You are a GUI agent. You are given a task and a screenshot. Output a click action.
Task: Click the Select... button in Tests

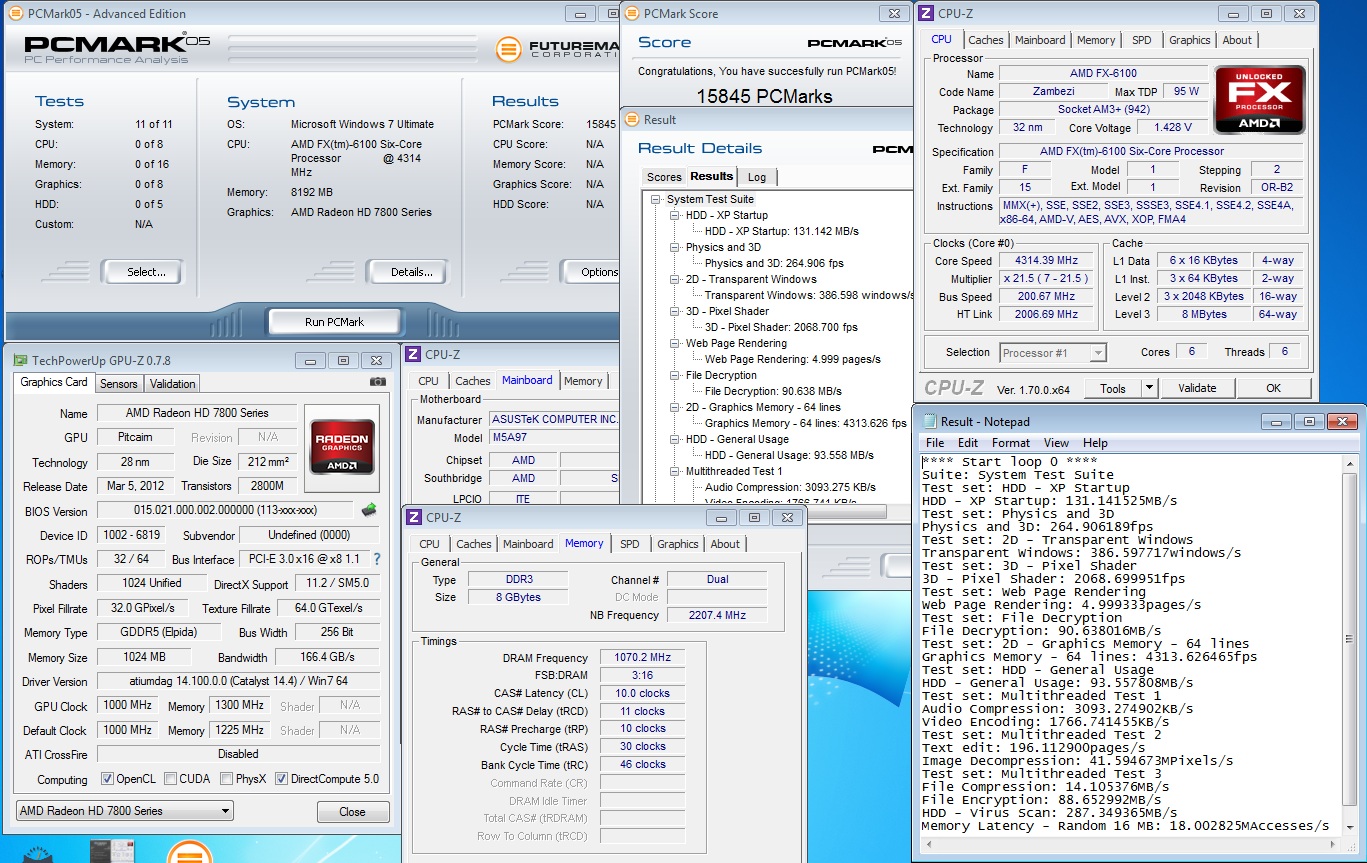(x=146, y=272)
